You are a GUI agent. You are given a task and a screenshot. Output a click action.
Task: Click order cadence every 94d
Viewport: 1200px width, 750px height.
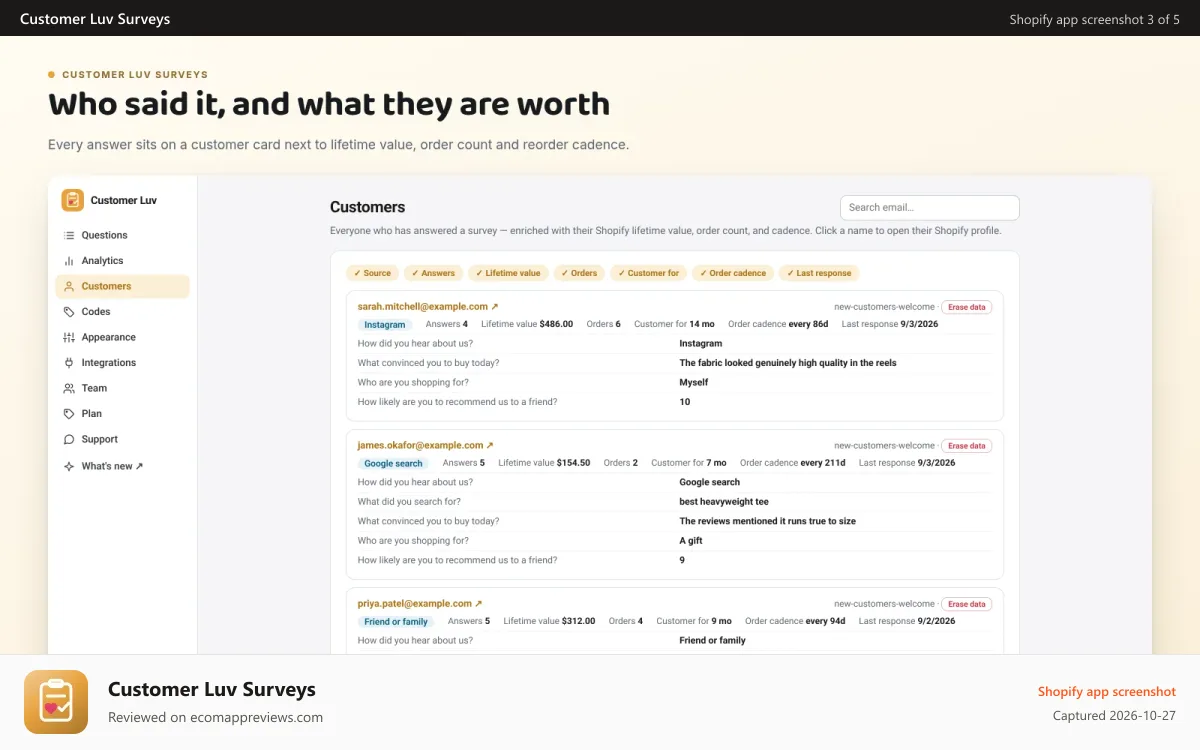pyautogui.click(x=825, y=621)
